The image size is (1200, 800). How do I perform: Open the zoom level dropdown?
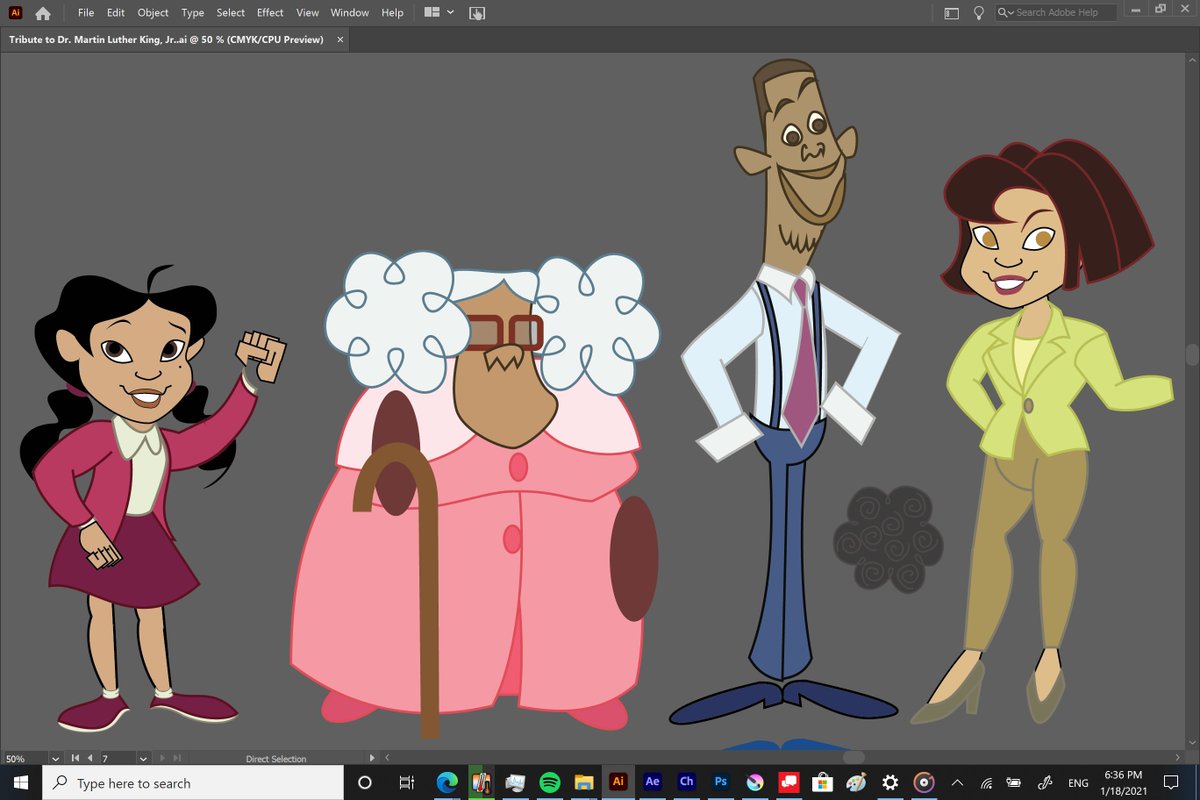[55, 759]
